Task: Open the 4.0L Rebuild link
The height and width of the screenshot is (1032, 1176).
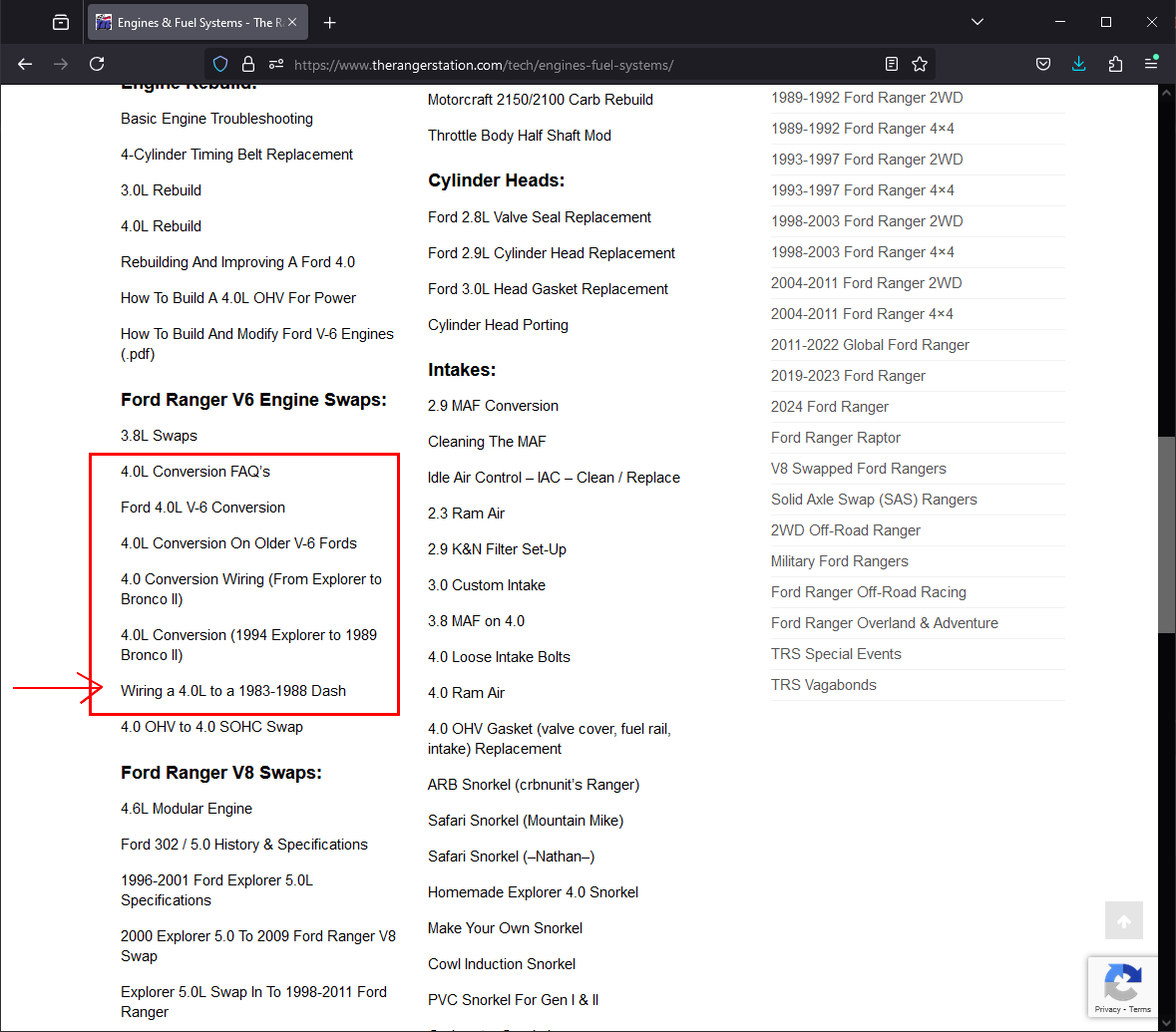Action: click(x=162, y=226)
